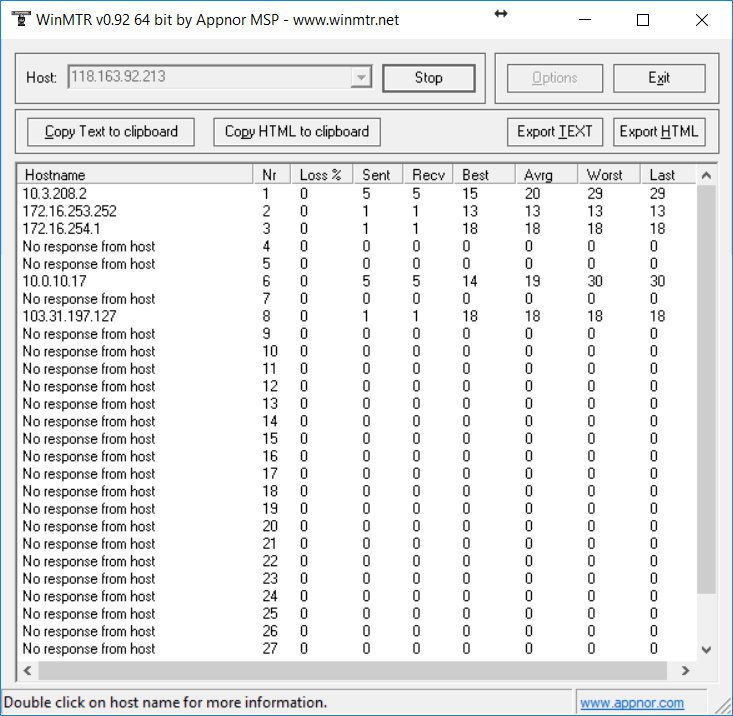
Task: Click the Host address input field
Action: 210,77
